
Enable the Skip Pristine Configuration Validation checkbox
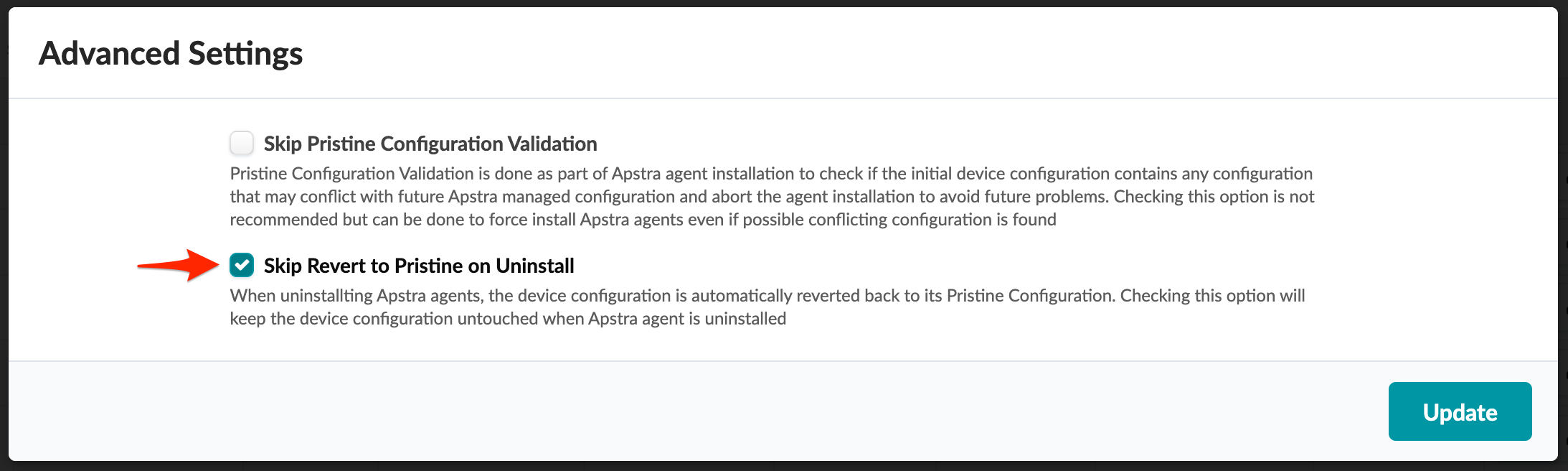(x=242, y=143)
